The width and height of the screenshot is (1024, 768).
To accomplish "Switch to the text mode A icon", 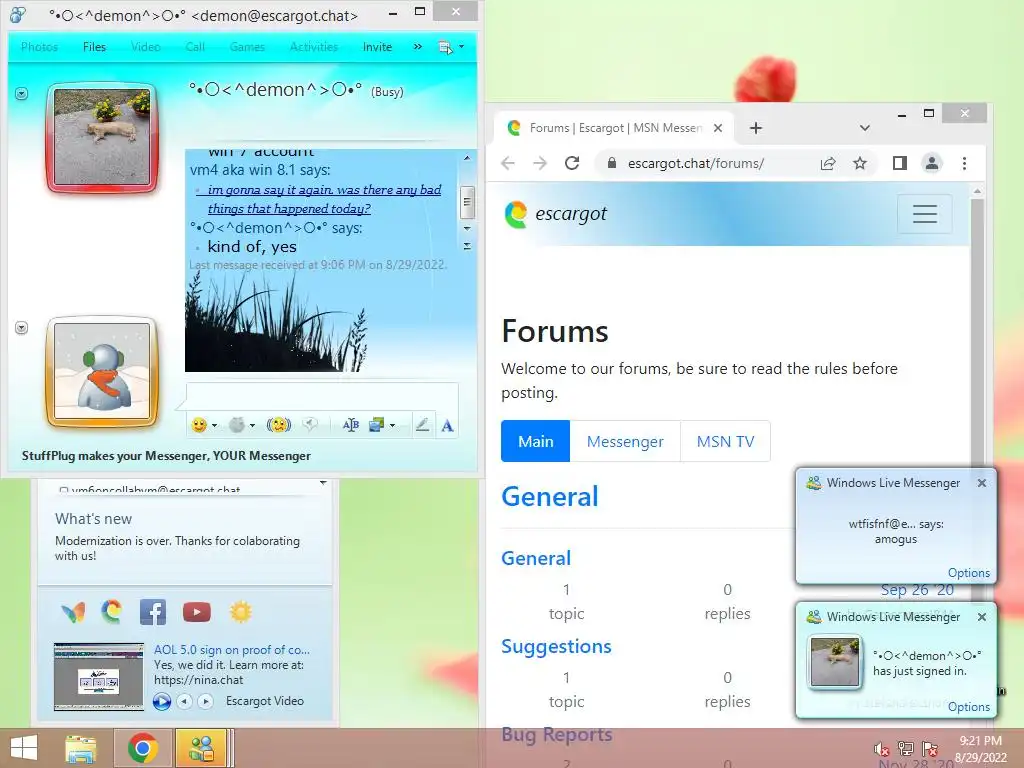I will pyautogui.click(x=447, y=426).
